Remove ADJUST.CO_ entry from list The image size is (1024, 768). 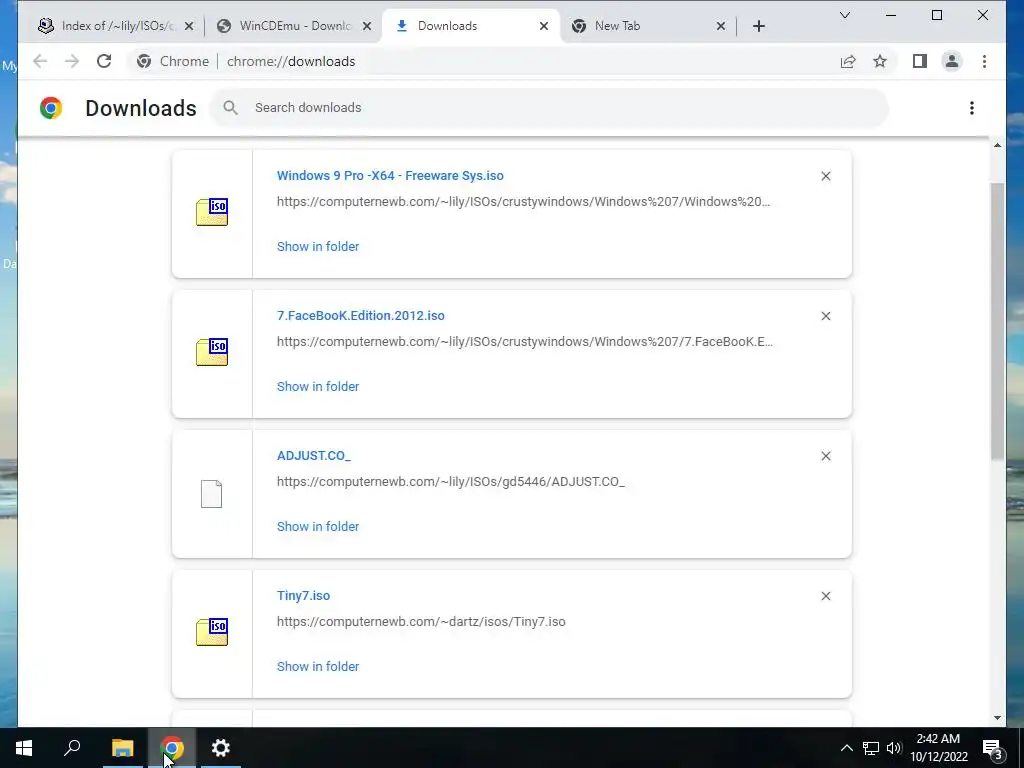click(x=825, y=456)
